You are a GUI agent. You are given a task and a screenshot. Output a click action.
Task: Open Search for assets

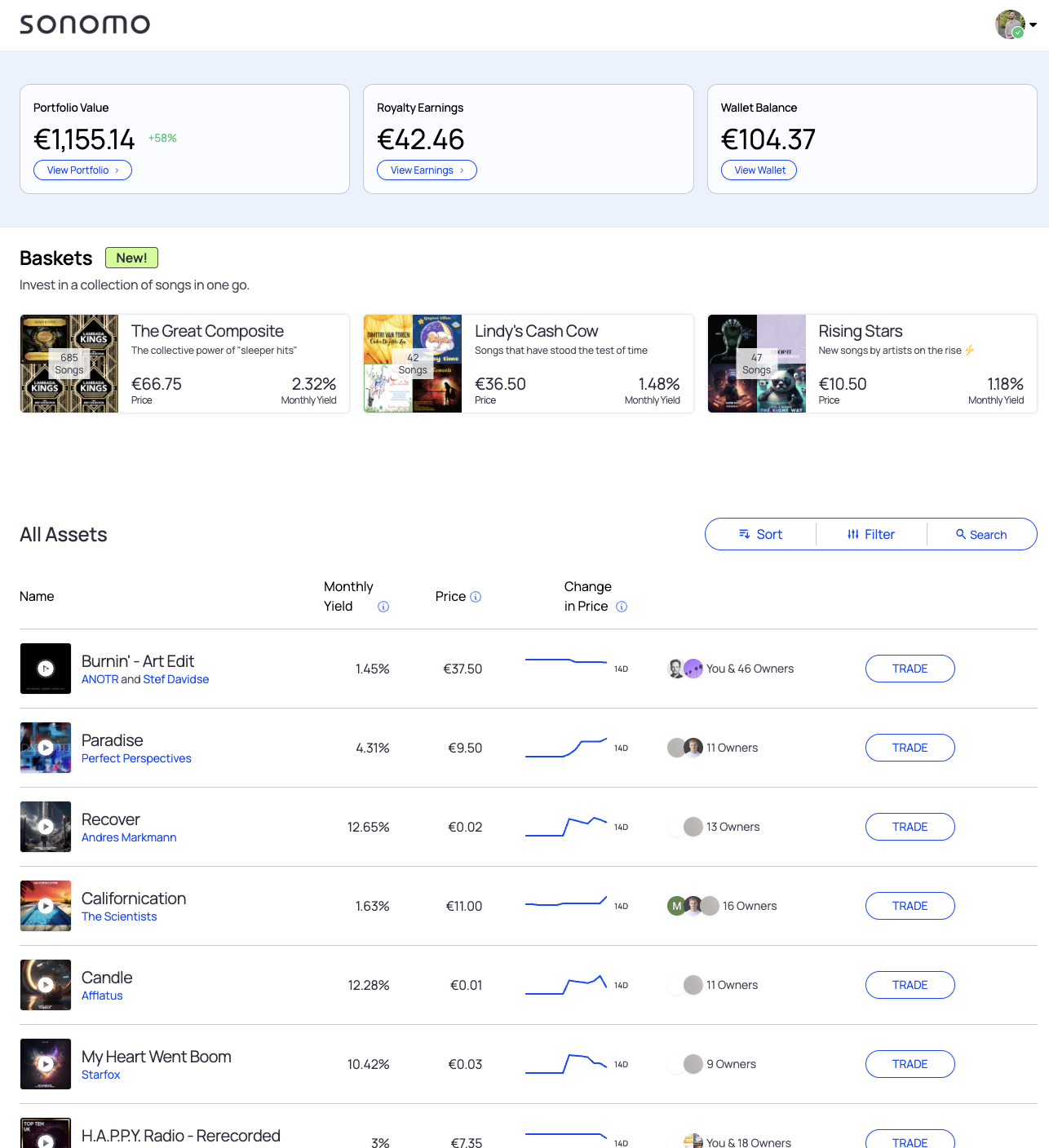coord(981,535)
